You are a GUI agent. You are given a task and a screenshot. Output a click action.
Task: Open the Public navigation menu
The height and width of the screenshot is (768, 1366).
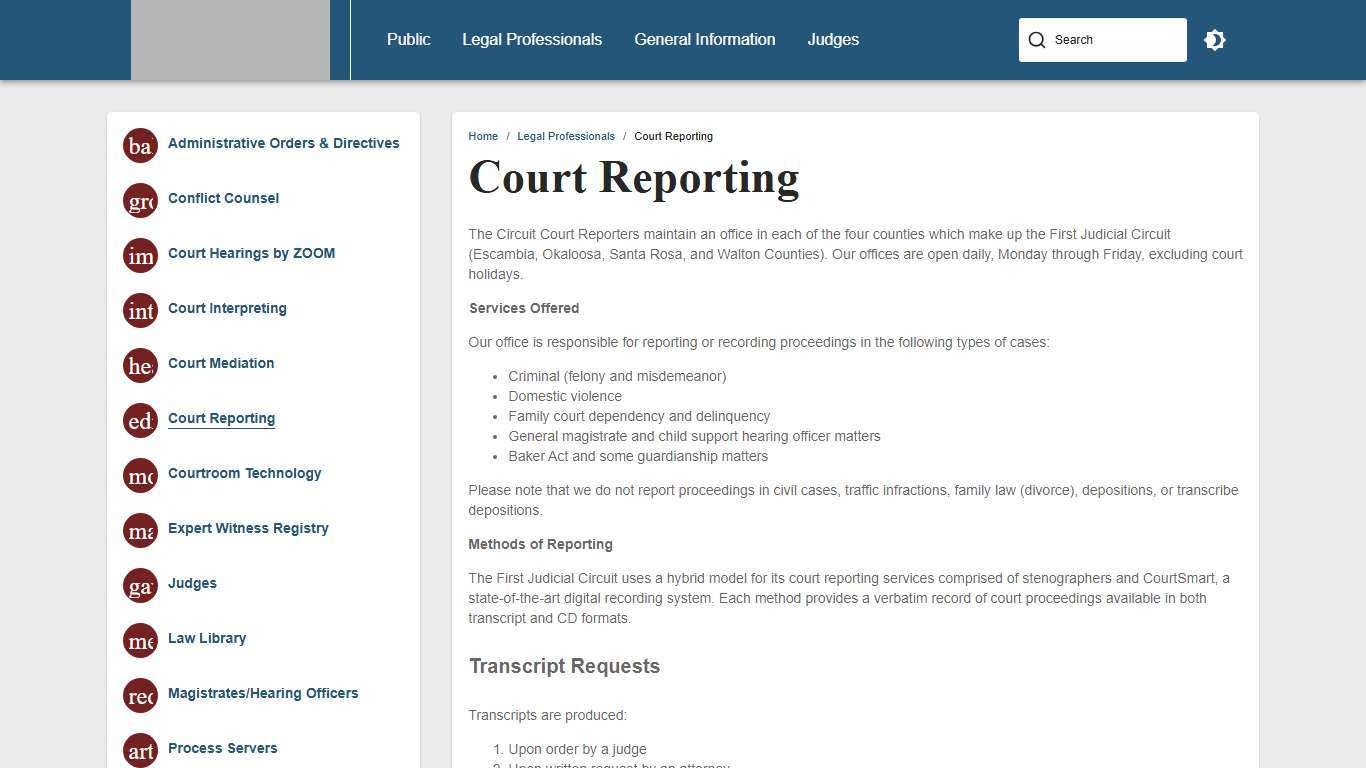pos(408,39)
